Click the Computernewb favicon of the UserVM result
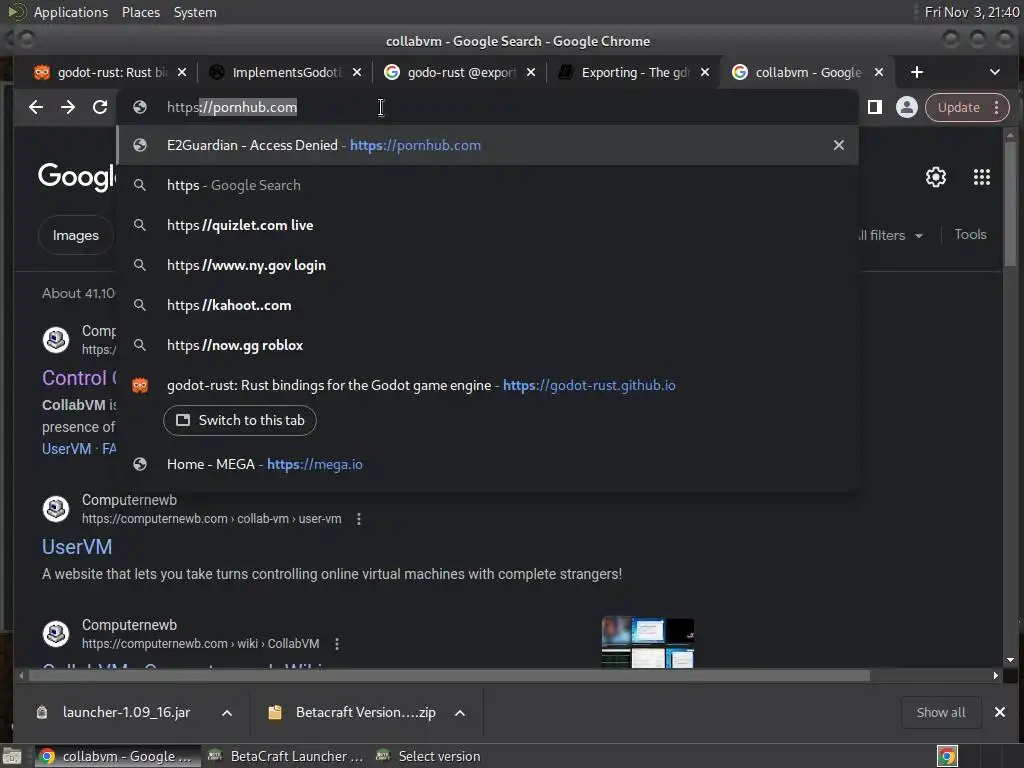1024x768 pixels. coord(56,509)
